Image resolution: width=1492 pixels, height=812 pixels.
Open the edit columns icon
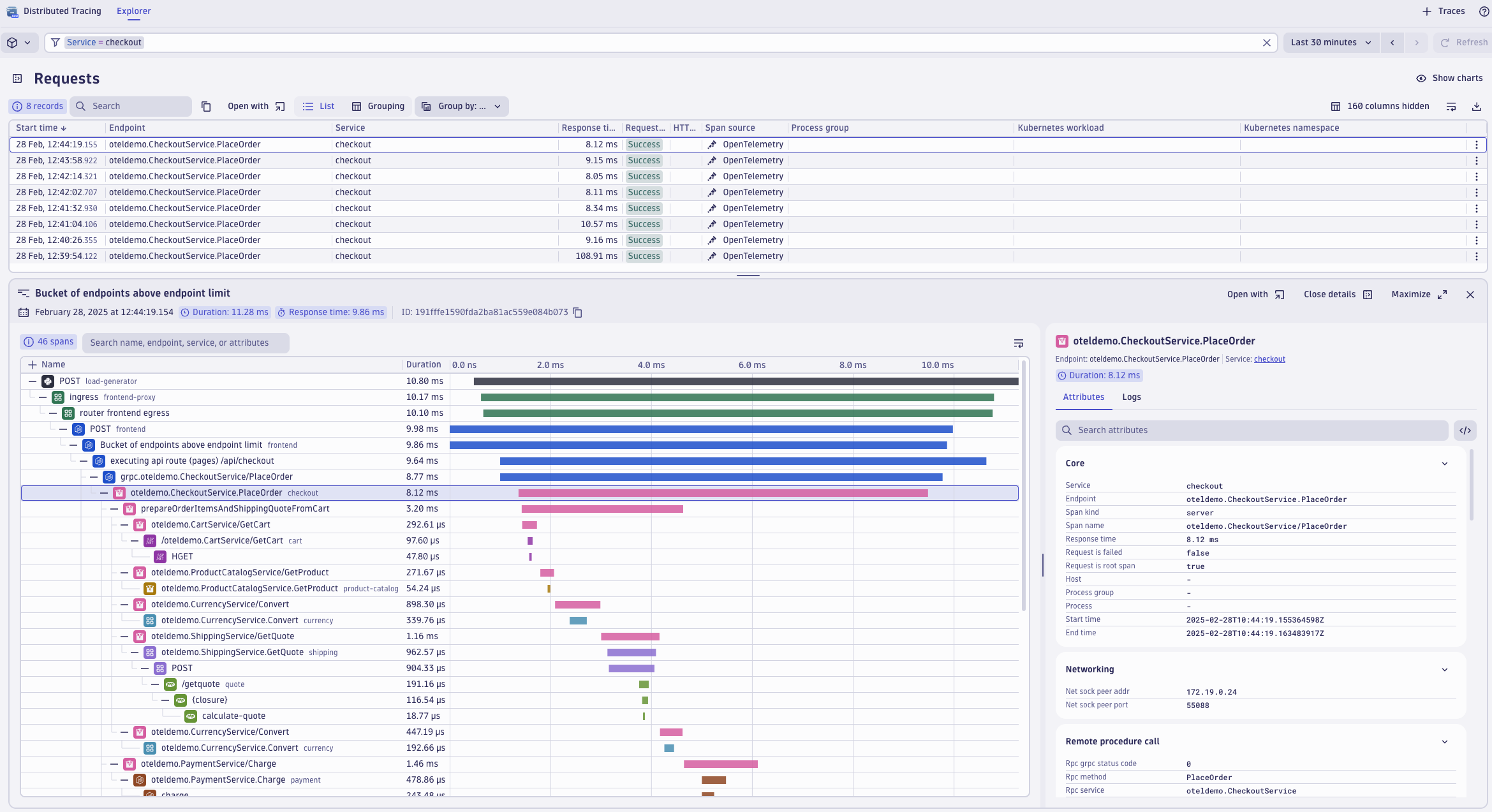[x=1451, y=106]
